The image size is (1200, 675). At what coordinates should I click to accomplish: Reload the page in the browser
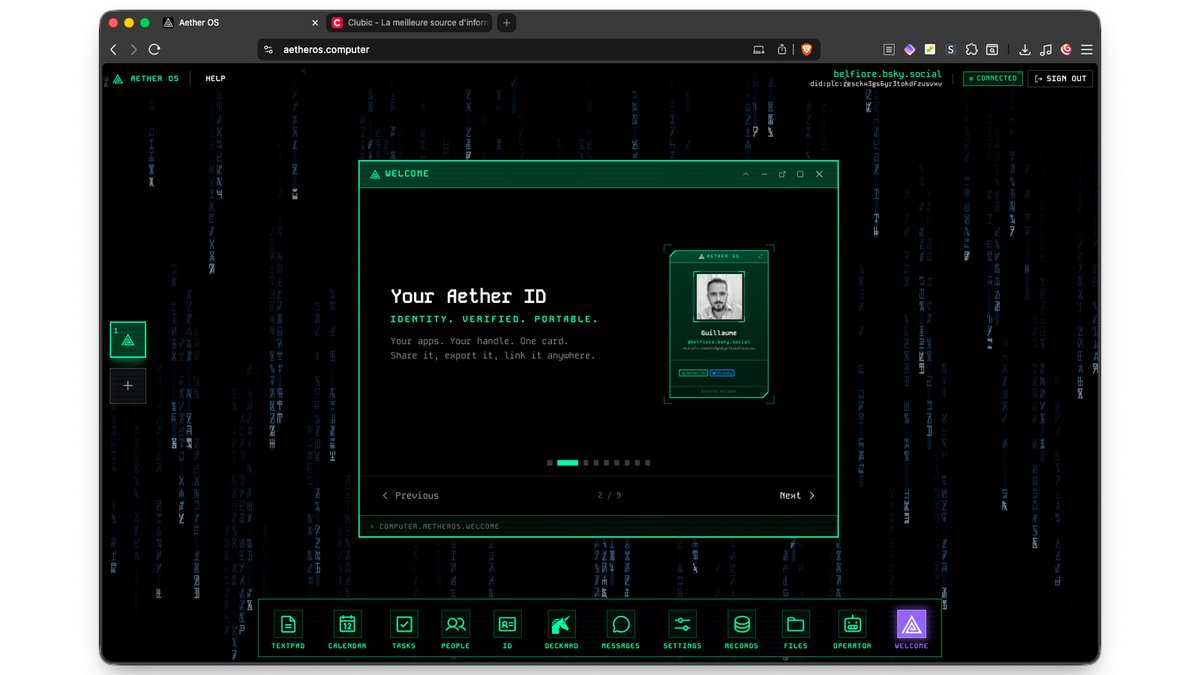pyautogui.click(x=154, y=49)
